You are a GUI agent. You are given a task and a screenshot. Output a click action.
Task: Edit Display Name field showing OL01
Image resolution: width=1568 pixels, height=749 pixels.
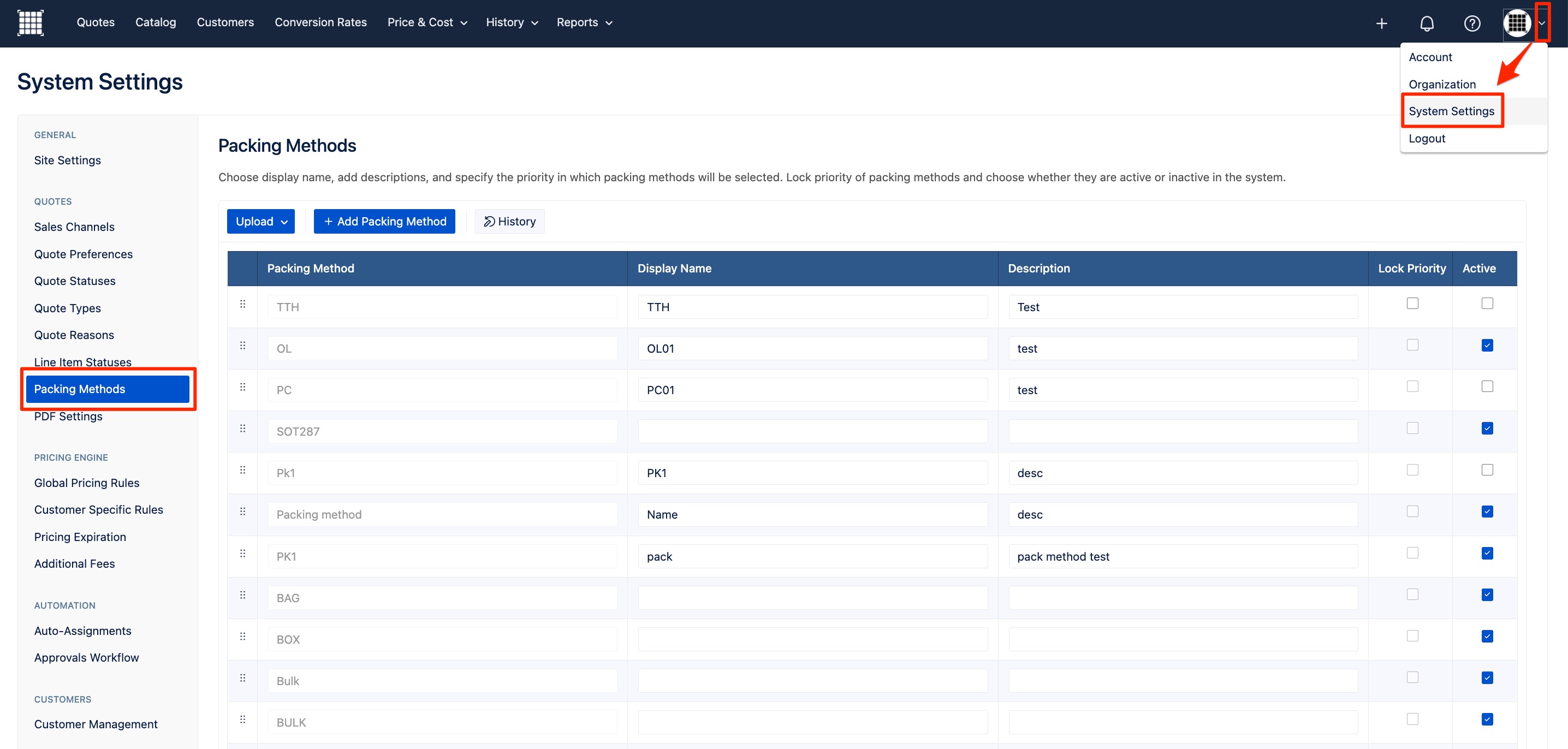[x=812, y=349]
